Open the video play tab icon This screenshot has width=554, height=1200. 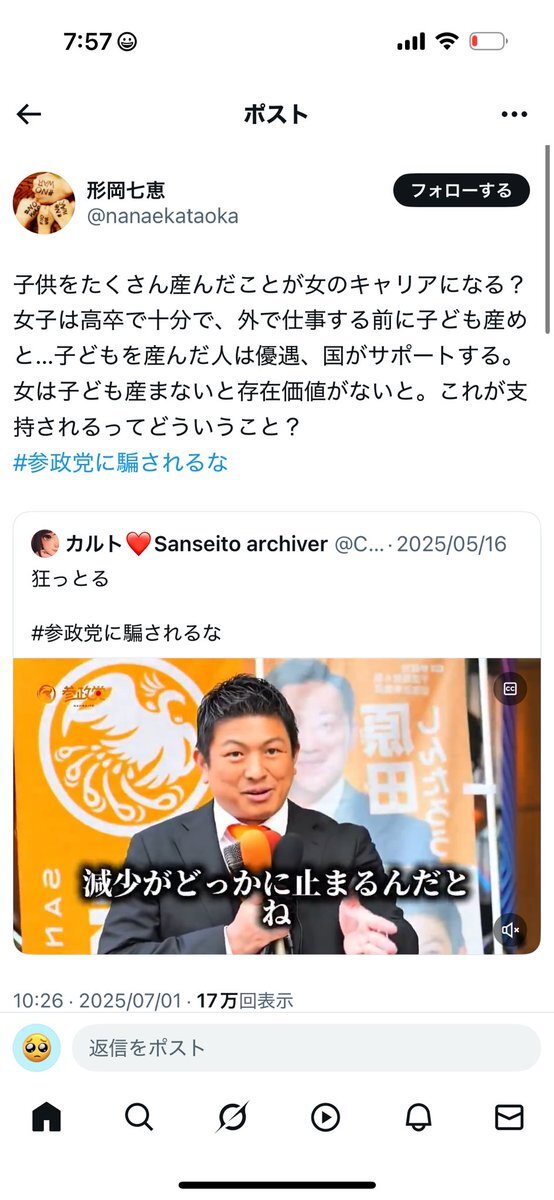[x=325, y=1116]
